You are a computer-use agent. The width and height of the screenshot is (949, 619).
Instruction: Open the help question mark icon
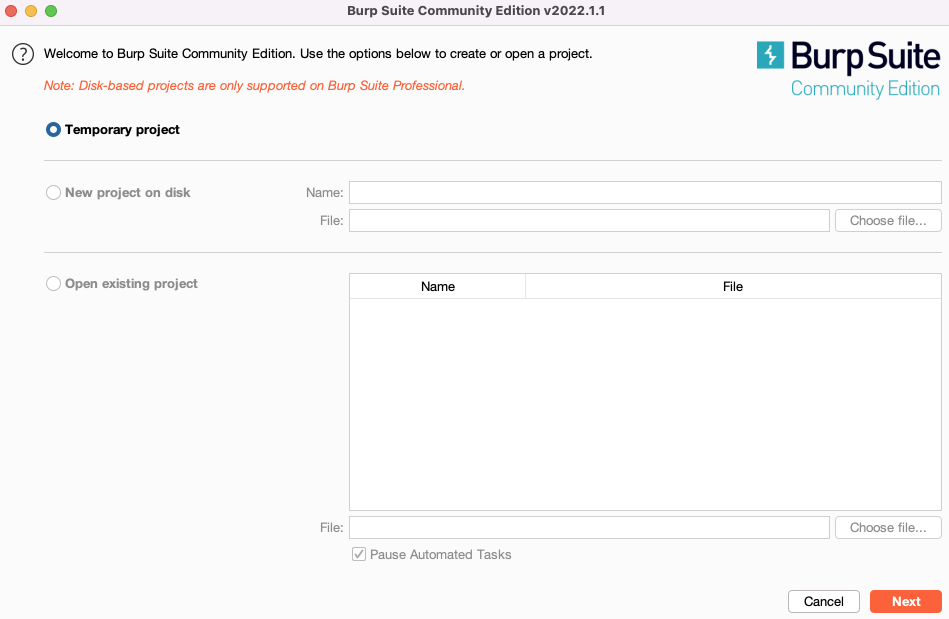[x=22, y=54]
